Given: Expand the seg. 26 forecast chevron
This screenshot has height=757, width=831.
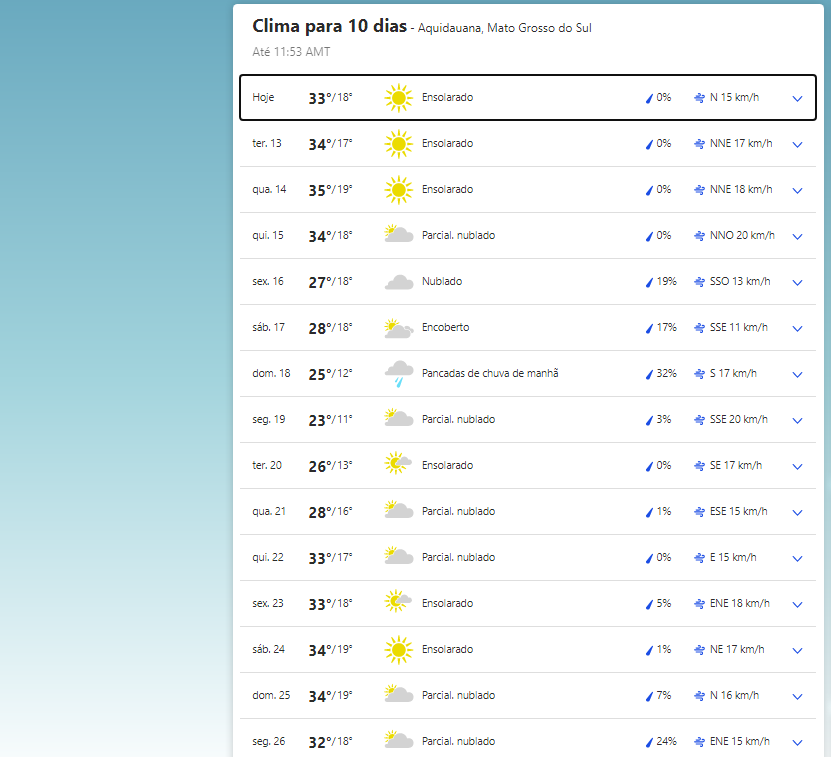Looking at the screenshot, I should [797, 742].
